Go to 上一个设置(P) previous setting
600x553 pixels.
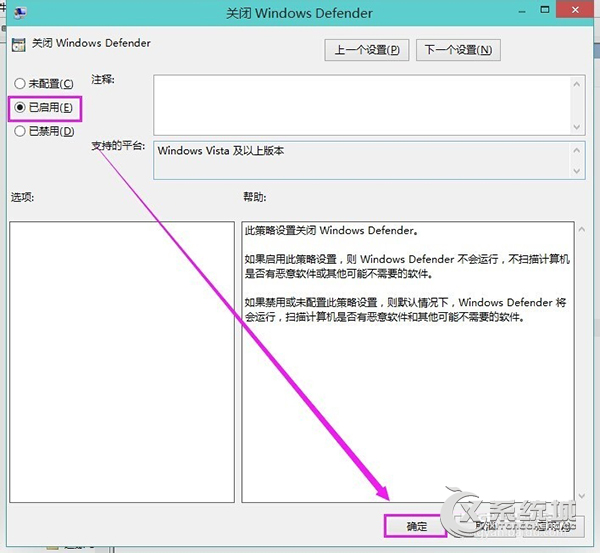[367, 50]
